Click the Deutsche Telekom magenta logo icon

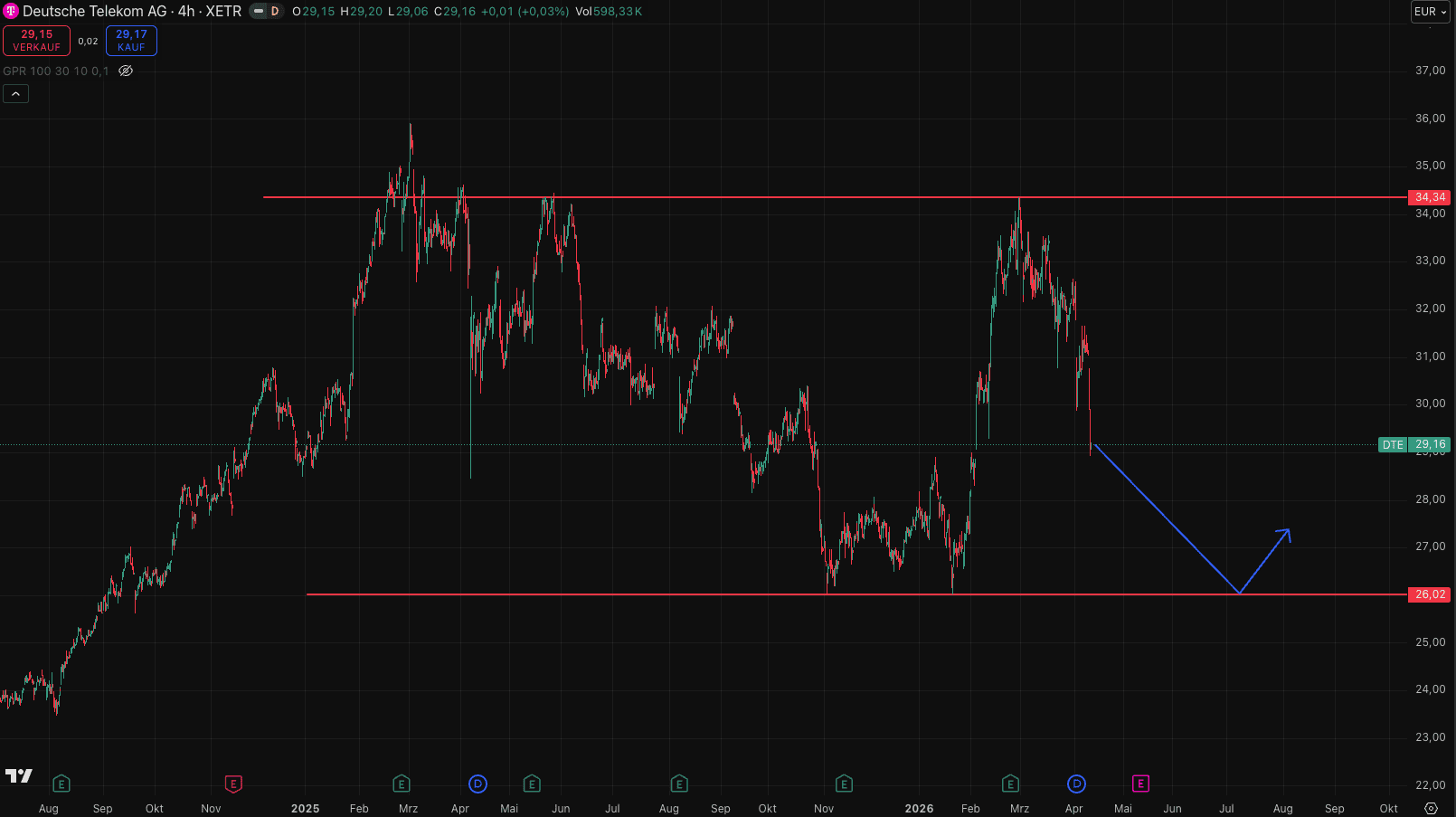[11, 12]
